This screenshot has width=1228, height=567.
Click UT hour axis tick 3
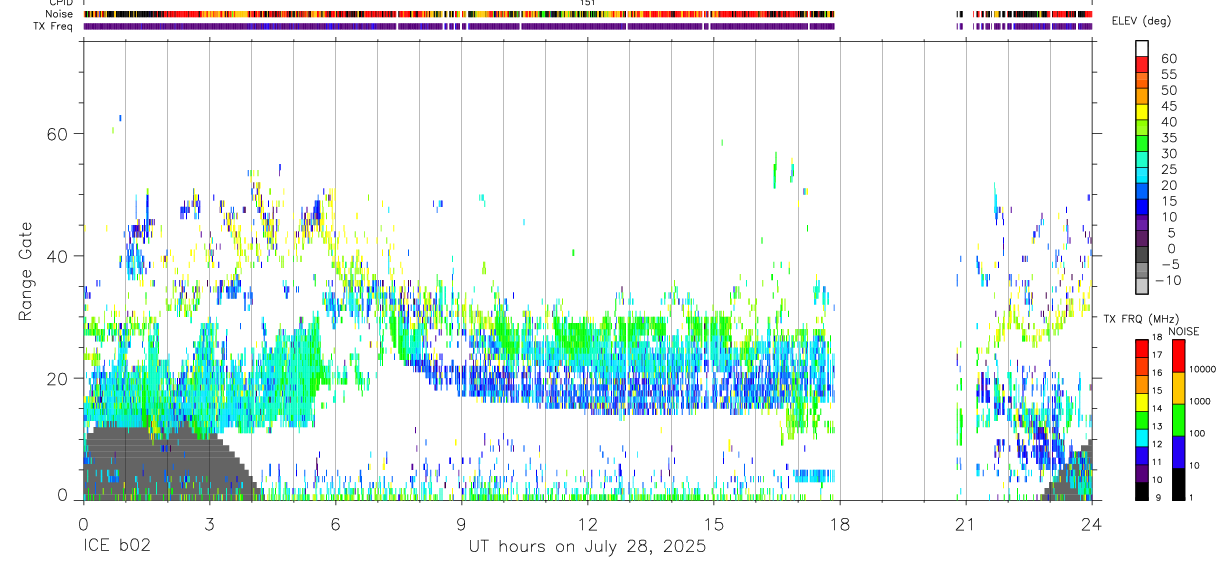(x=209, y=523)
